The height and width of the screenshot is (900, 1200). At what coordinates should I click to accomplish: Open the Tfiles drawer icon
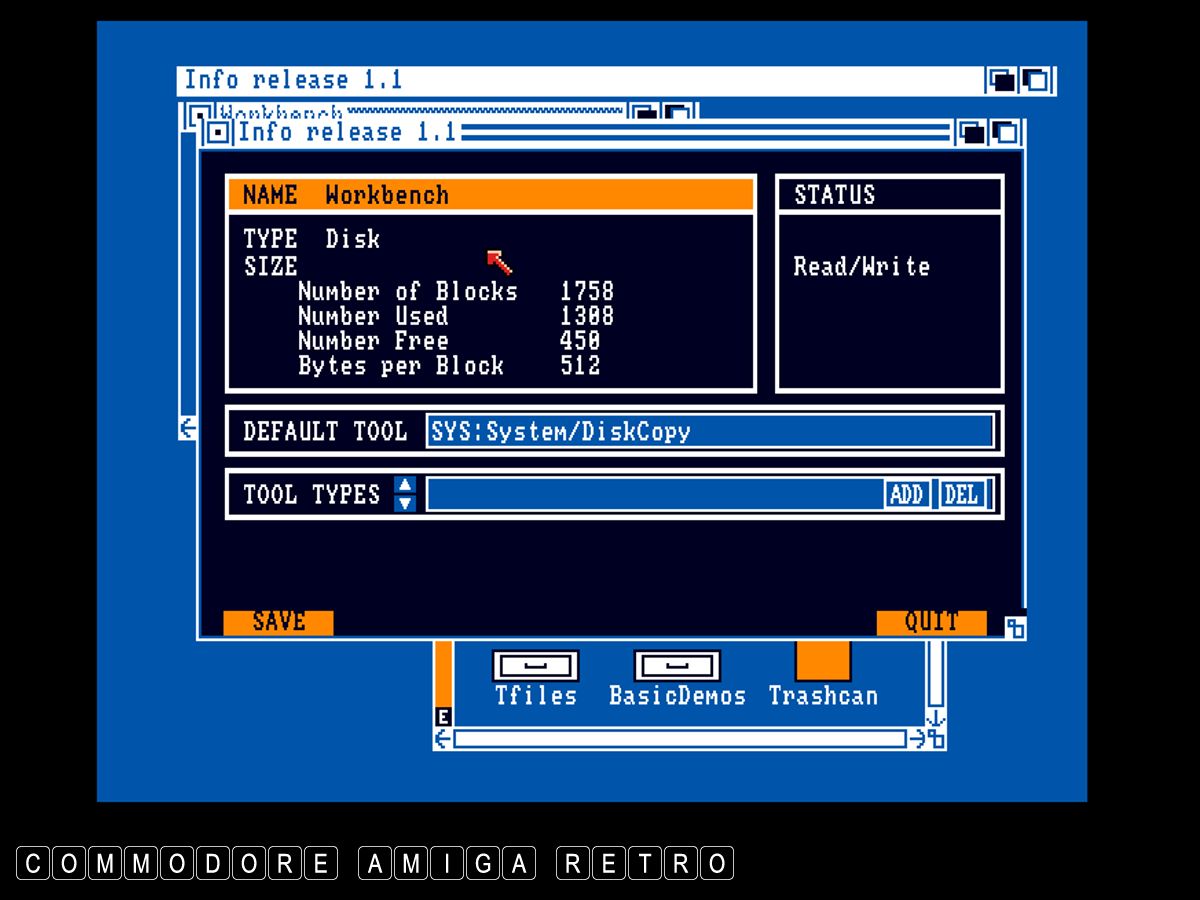(x=536, y=667)
